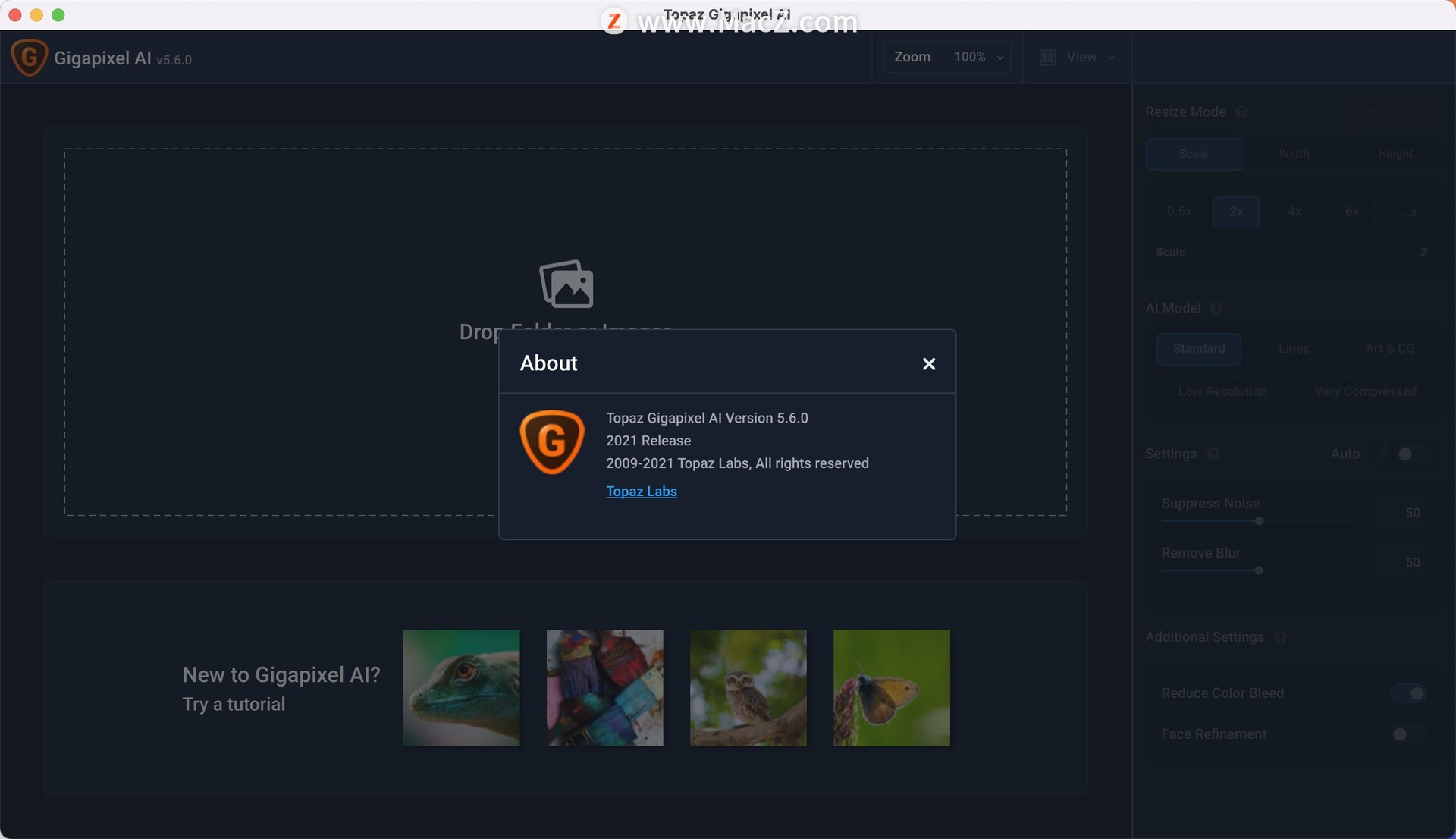
Task: Click the Suppress Noise slider handle
Action: click(1259, 521)
